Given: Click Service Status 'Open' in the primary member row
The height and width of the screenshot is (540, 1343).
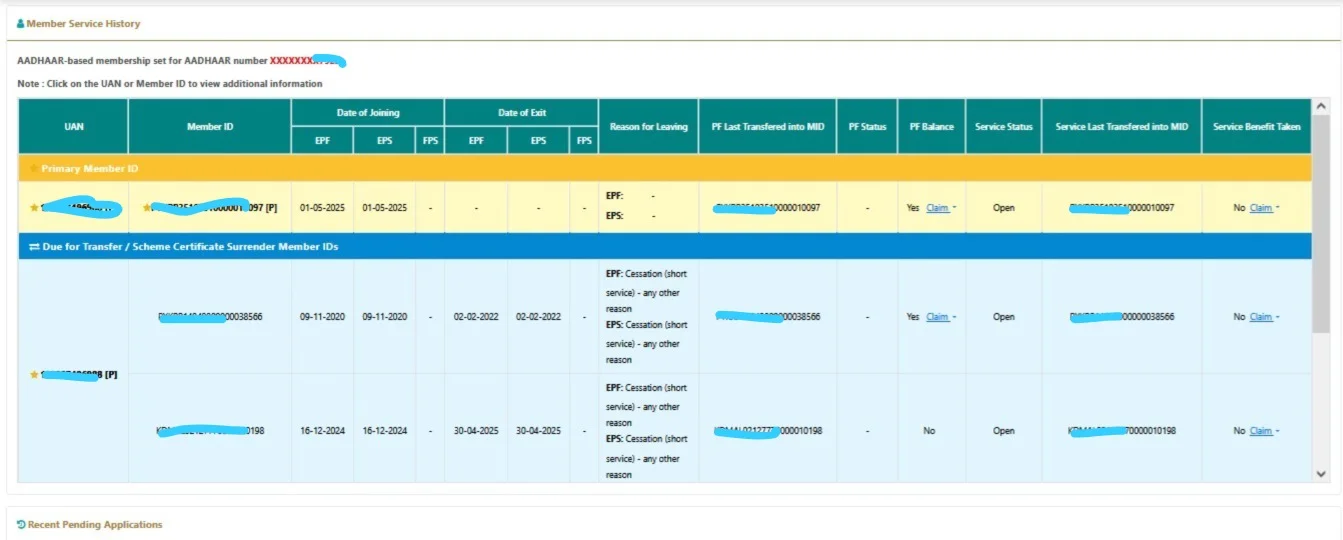Looking at the screenshot, I should pos(1004,208).
